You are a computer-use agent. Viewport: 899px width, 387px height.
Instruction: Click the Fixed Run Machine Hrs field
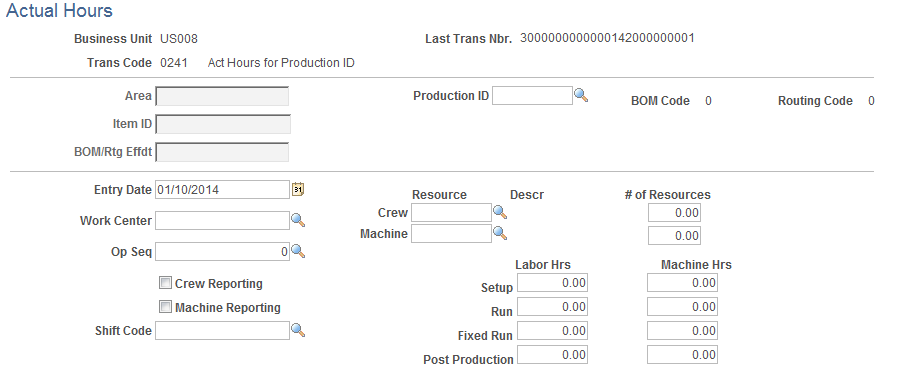coord(682,331)
